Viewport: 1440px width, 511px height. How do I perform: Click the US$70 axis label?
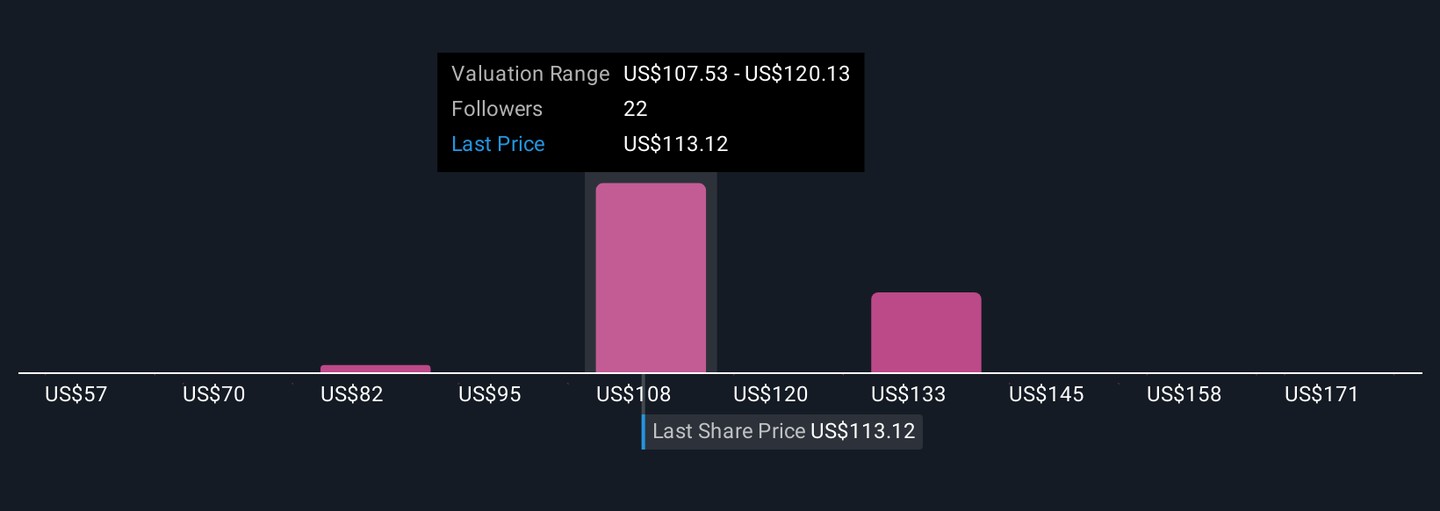click(214, 394)
